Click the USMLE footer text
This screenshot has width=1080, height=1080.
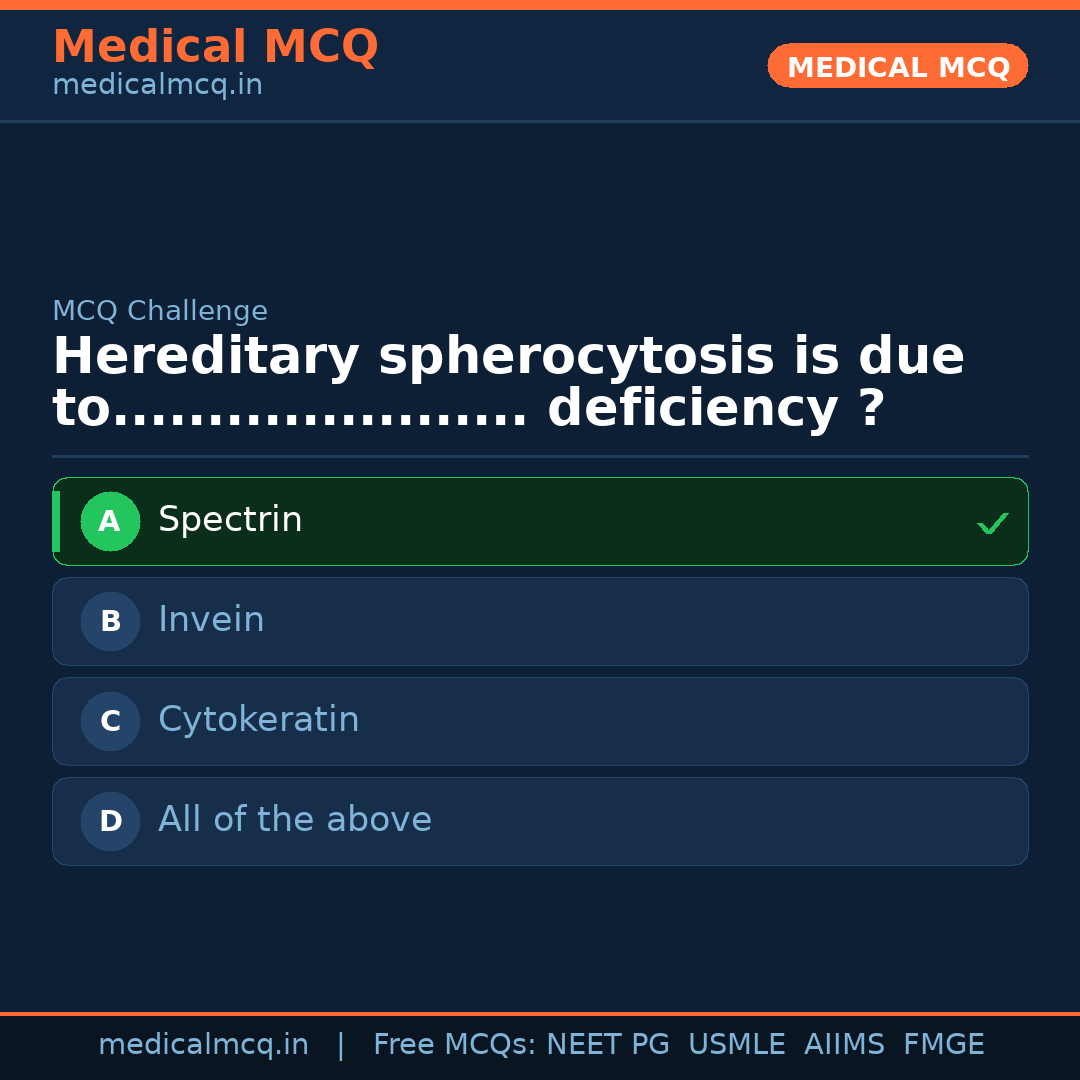(736, 1045)
